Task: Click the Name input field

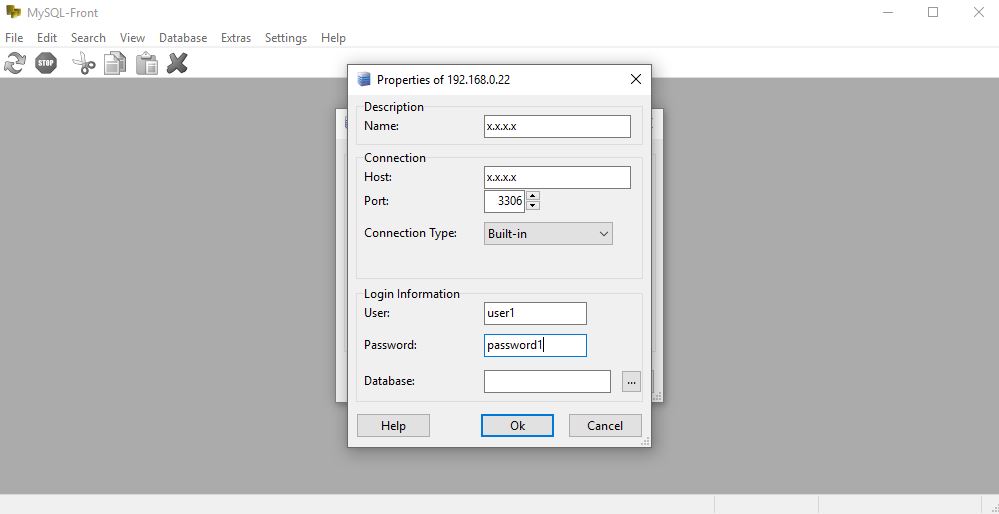Action: (557, 126)
